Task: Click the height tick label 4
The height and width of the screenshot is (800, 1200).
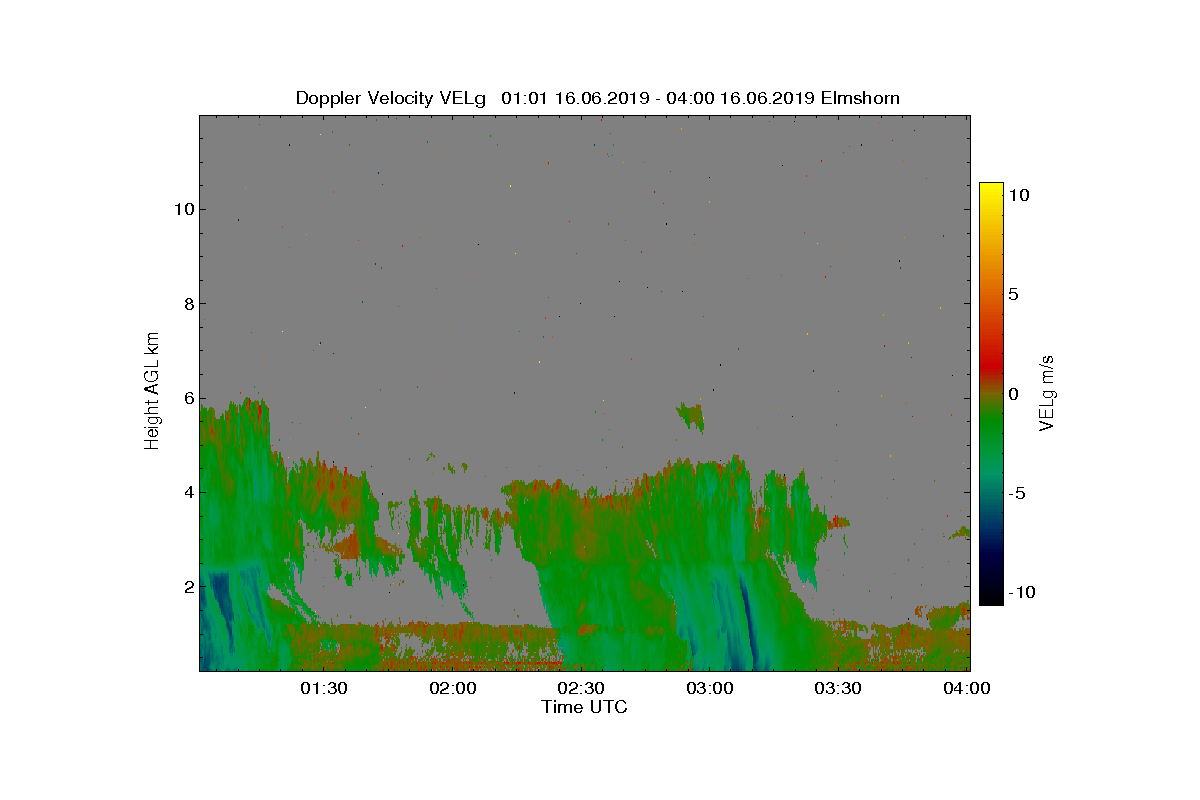Action: [187, 492]
